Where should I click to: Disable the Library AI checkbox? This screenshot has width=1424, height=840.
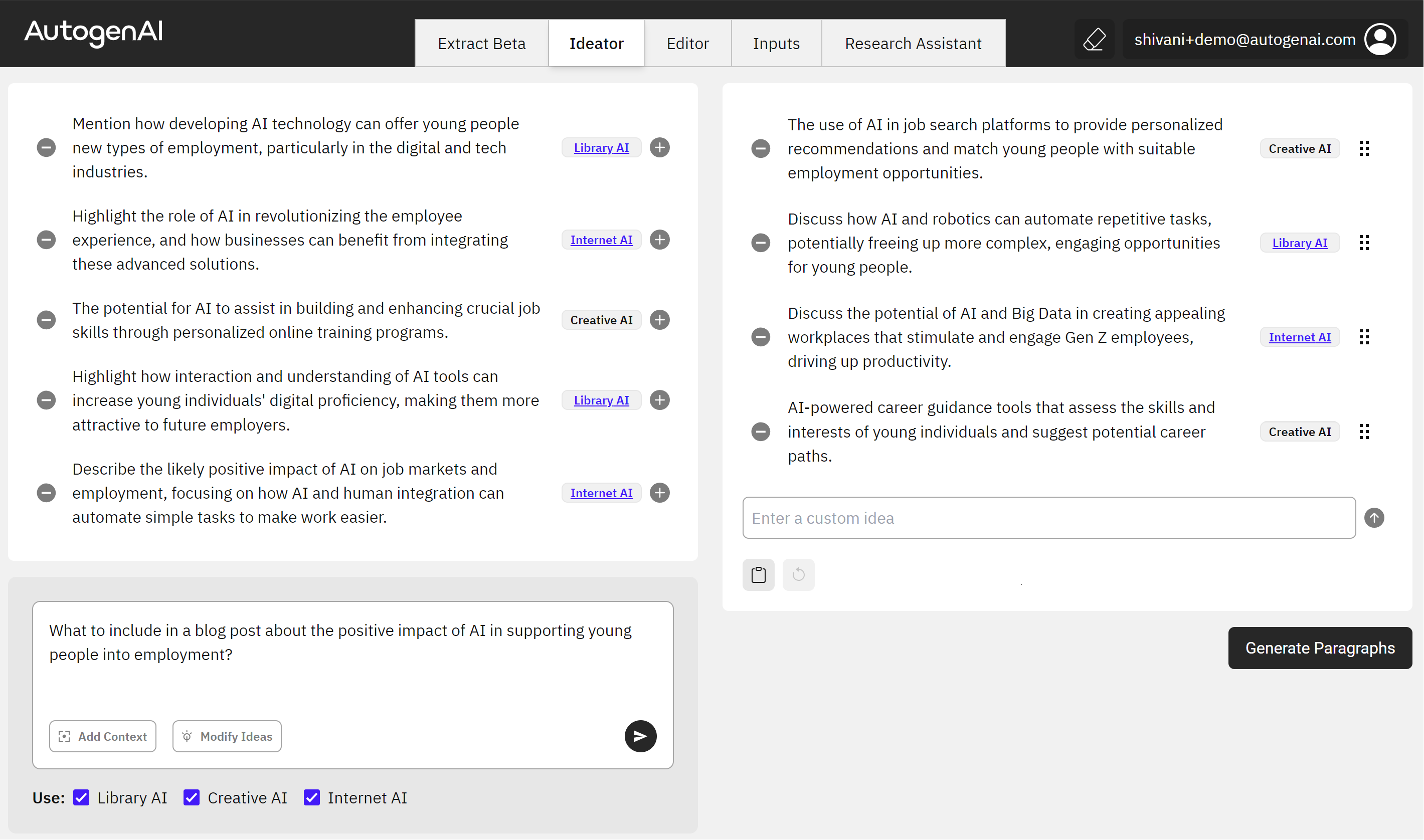(x=82, y=797)
